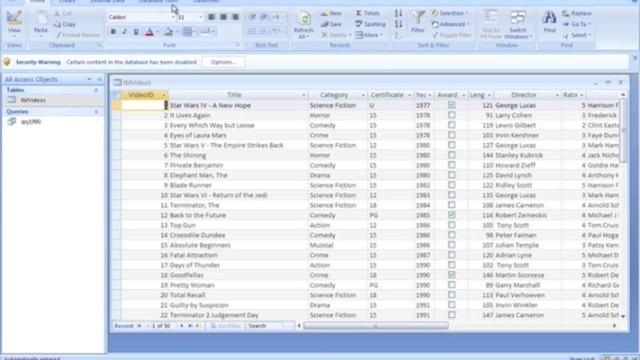The height and width of the screenshot is (360, 640).
Task: Click Toggle Filter
Action: pos(452,36)
